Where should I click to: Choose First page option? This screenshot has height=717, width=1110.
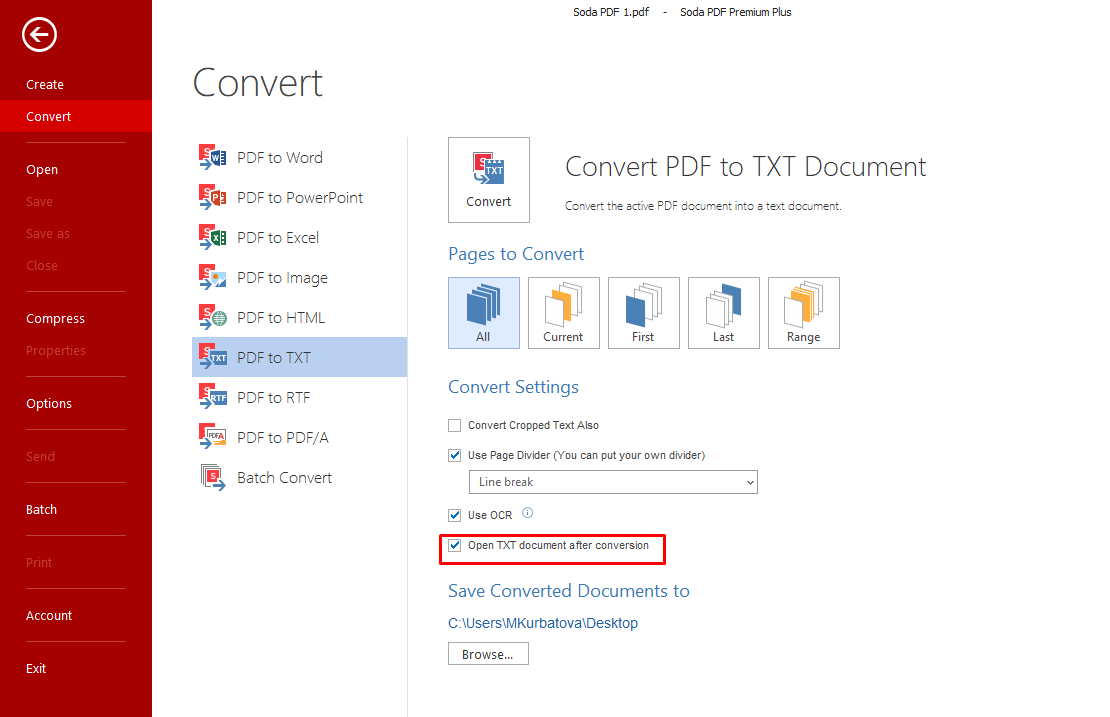(x=643, y=313)
